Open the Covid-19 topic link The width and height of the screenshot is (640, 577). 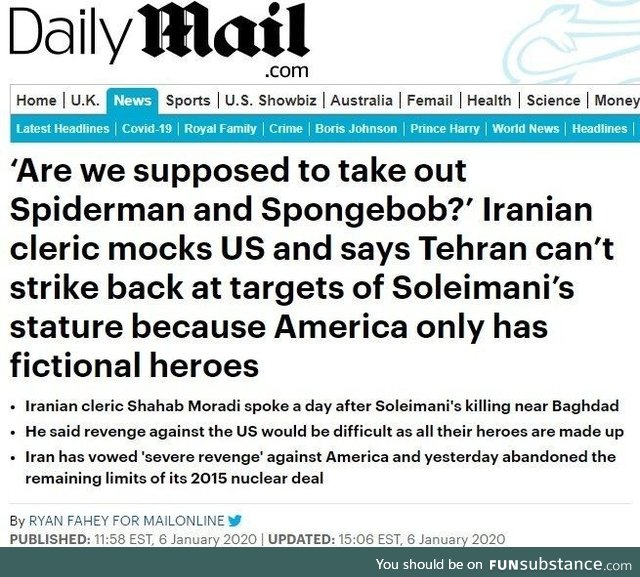tap(147, 129)
